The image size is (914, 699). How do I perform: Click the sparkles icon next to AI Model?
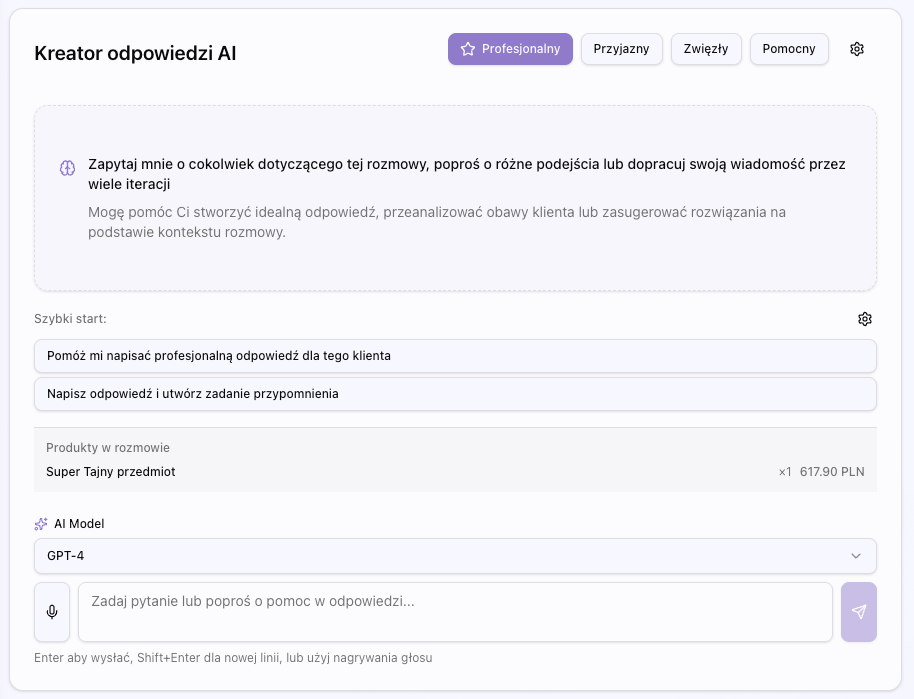[40, 523]
